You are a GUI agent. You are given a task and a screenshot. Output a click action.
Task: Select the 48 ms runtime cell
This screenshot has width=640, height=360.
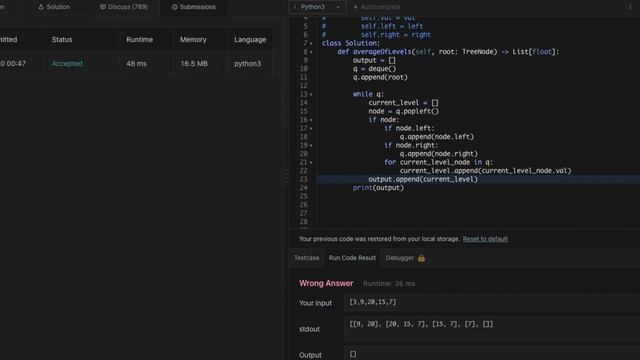click(136, 64)
